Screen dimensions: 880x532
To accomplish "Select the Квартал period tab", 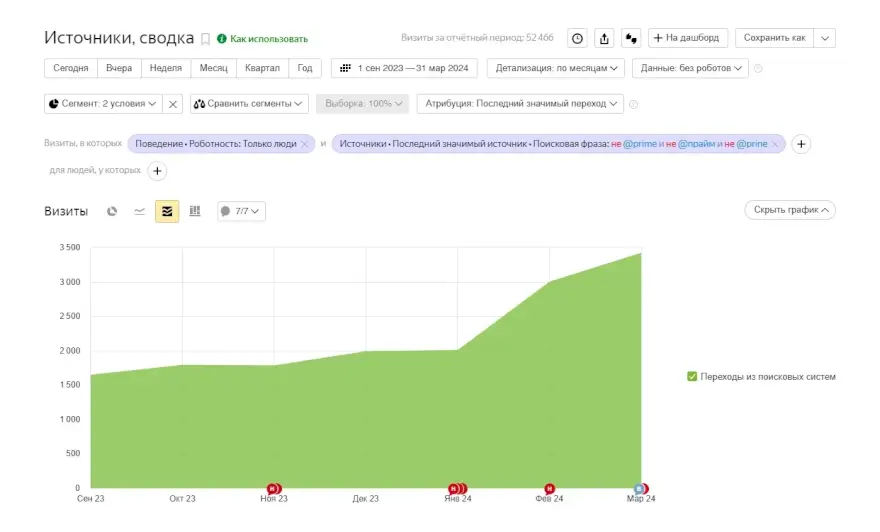I will pos(262,68).
